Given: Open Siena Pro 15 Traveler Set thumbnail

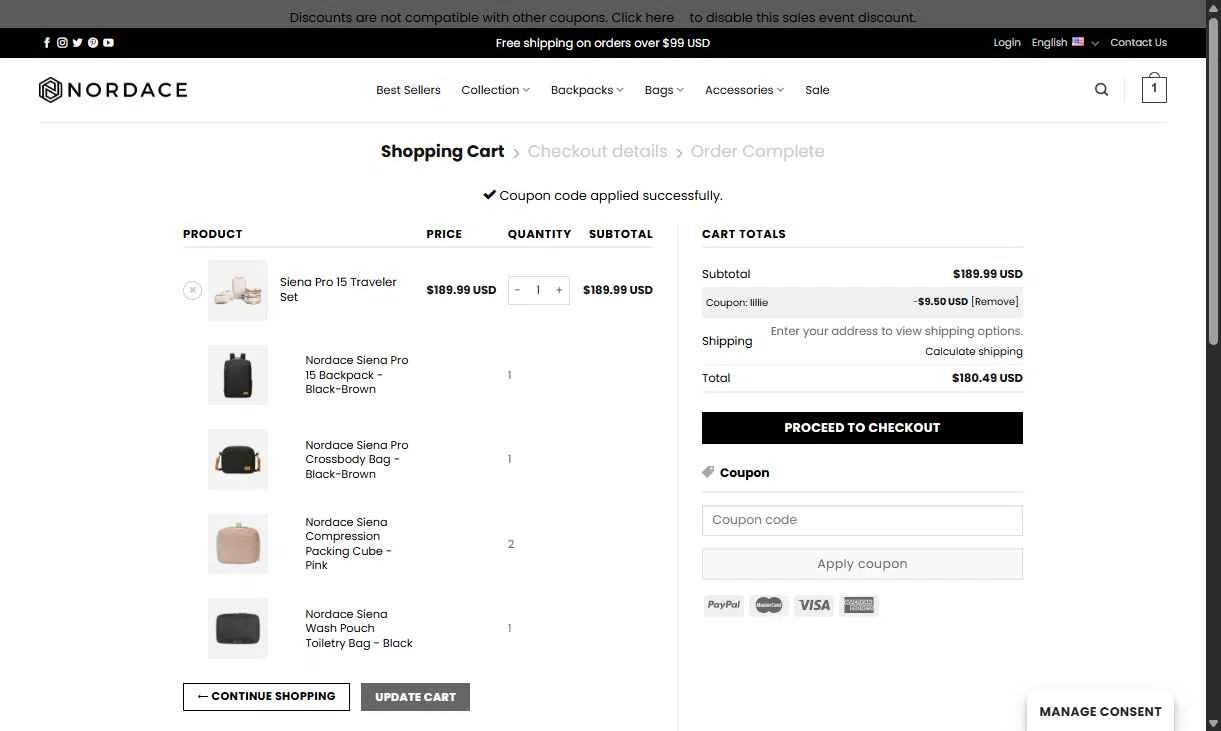Looking at the screenshot, I should tap(238, 290).
